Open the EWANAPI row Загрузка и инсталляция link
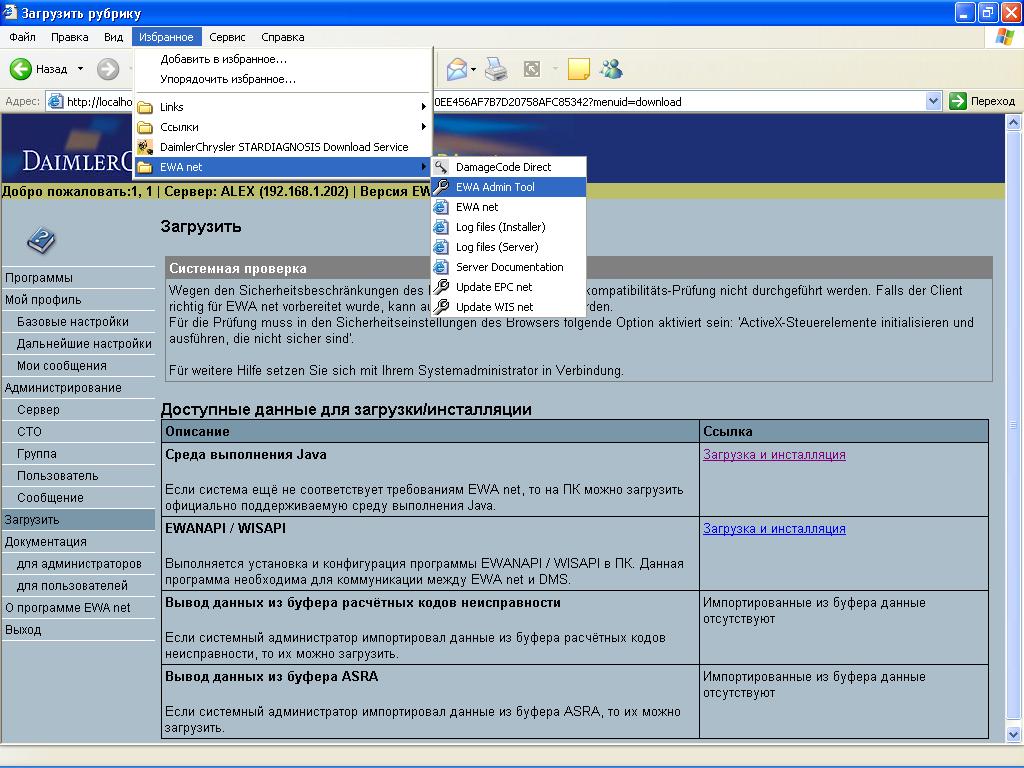The image size is (1024, 768). point(774,528)
